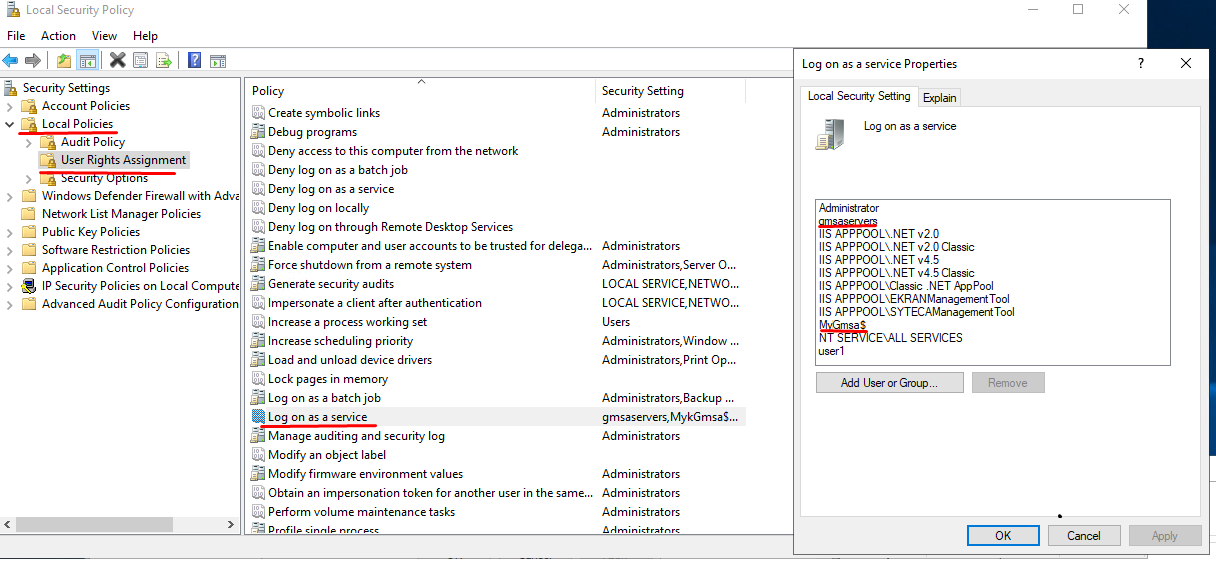This screenshot has width=1216, height=561.
Task: Click the blue Help question mark icon
Action: (x=194, y=60)
